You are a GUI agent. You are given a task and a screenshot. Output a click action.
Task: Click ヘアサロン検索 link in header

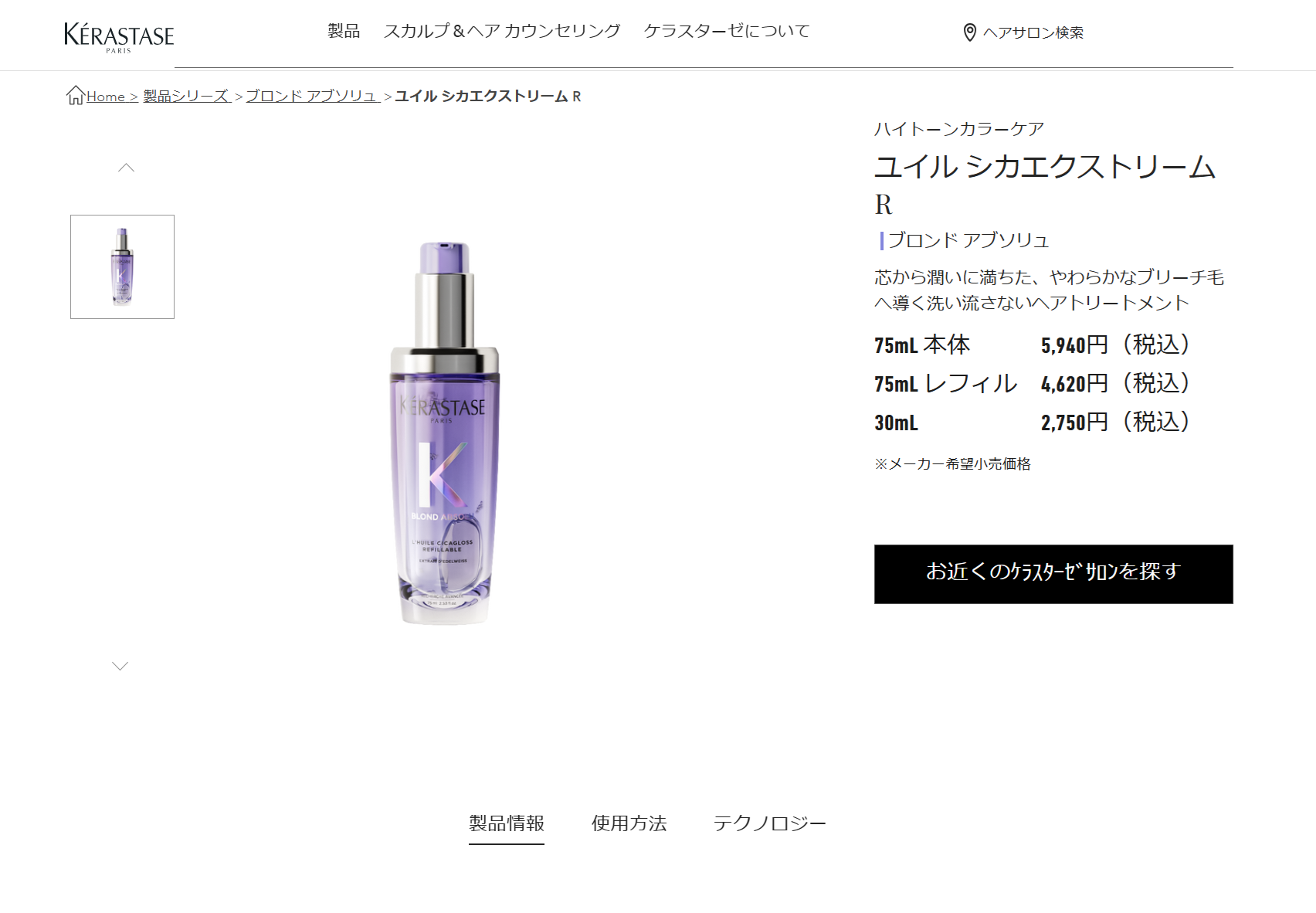click(1033, 32)
